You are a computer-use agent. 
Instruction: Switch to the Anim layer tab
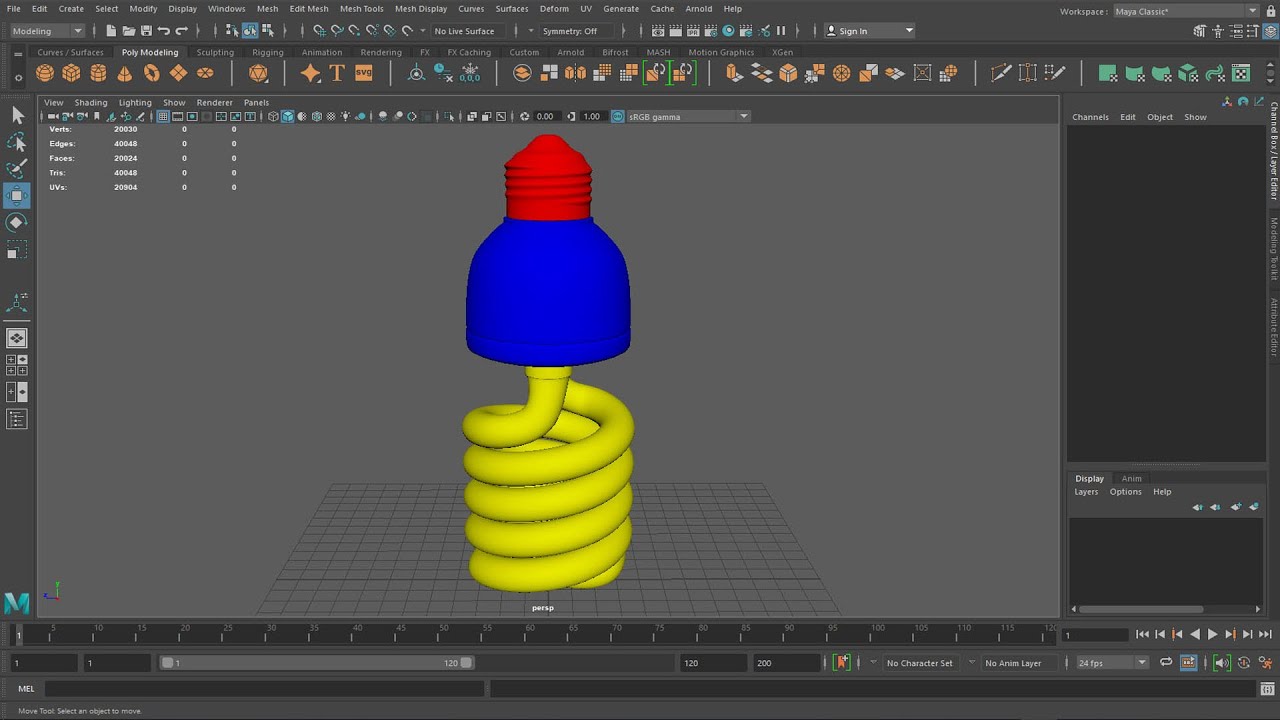point(1131,478)
